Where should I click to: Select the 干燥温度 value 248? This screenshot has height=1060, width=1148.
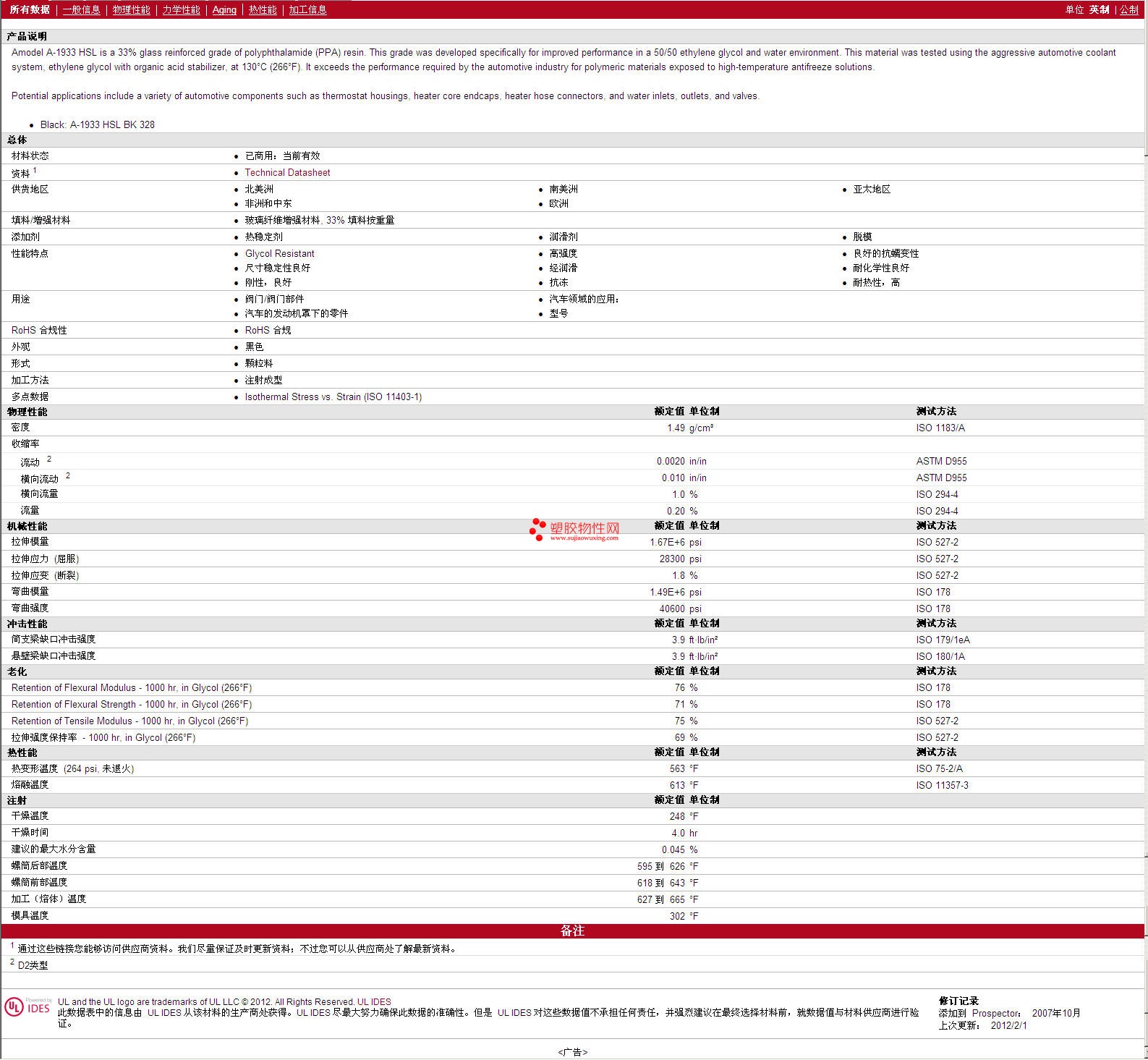[677, 816]
